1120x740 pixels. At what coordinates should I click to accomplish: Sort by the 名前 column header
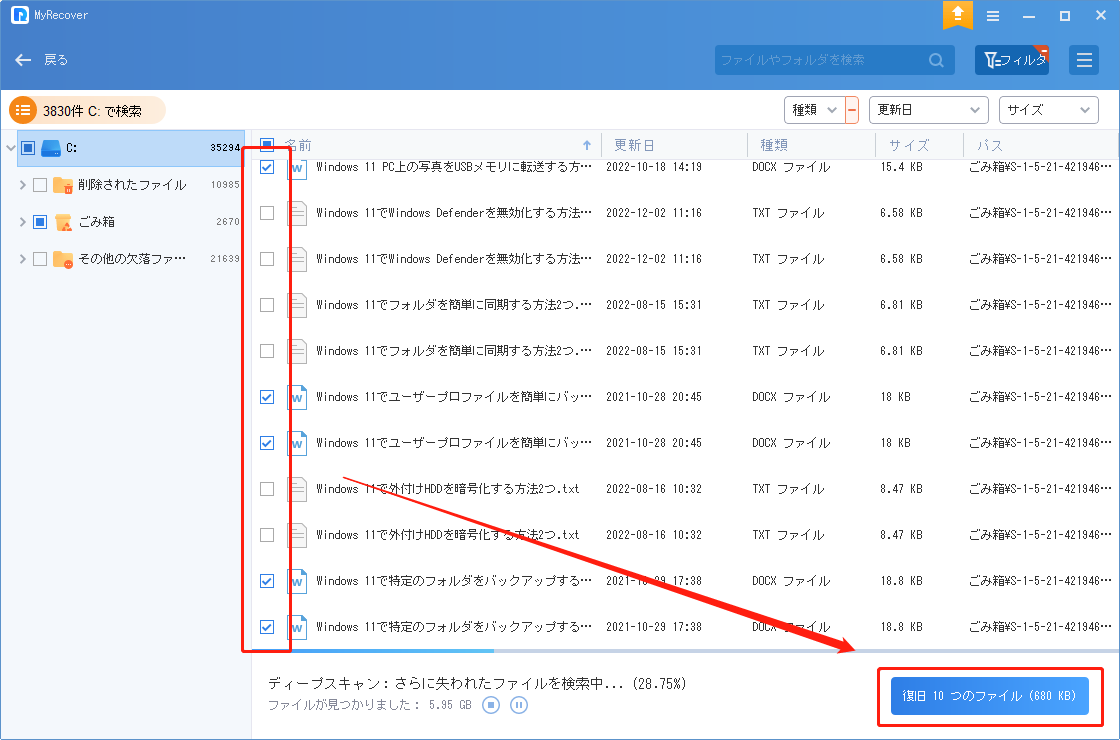pyautogui.click(x=299, y=146)
